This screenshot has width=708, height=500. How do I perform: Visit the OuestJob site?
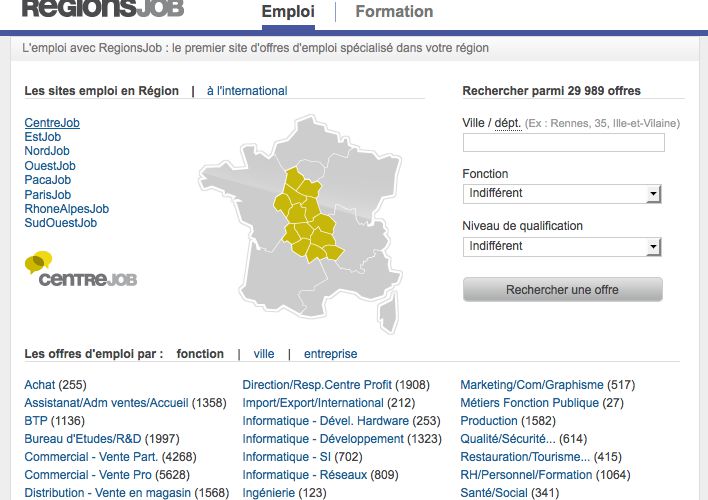tap(50, 166)
